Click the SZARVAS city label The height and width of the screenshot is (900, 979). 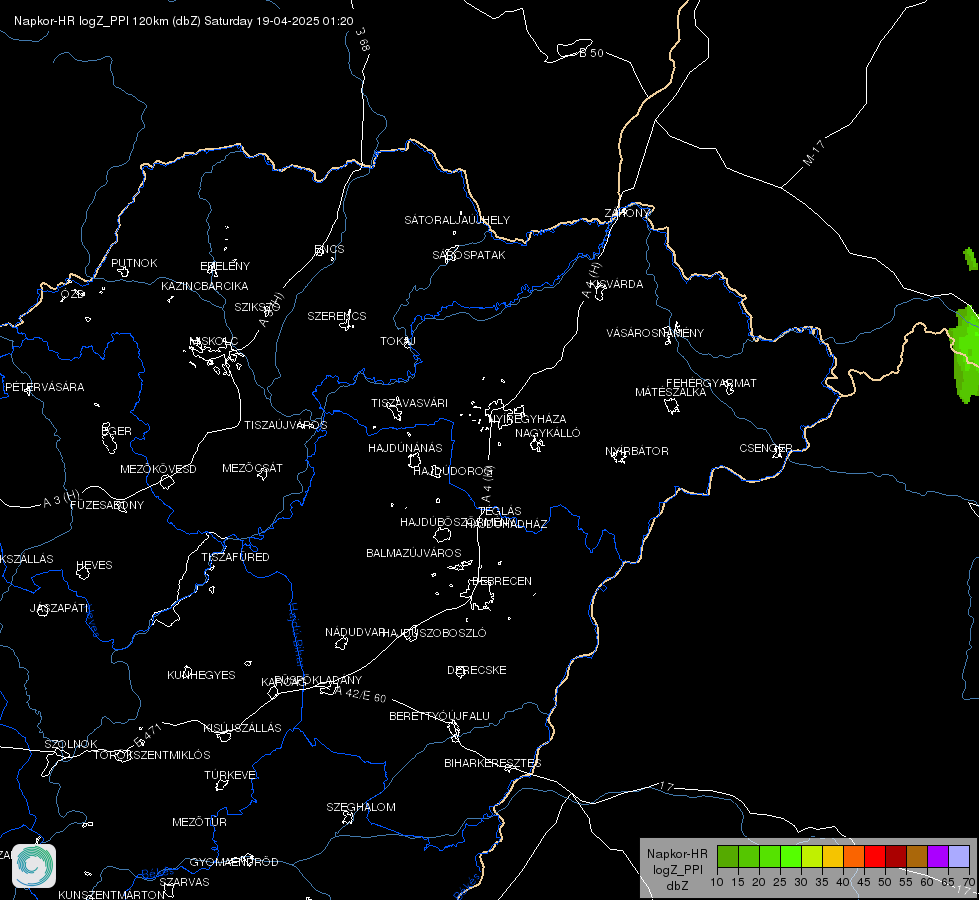point(184,882)
